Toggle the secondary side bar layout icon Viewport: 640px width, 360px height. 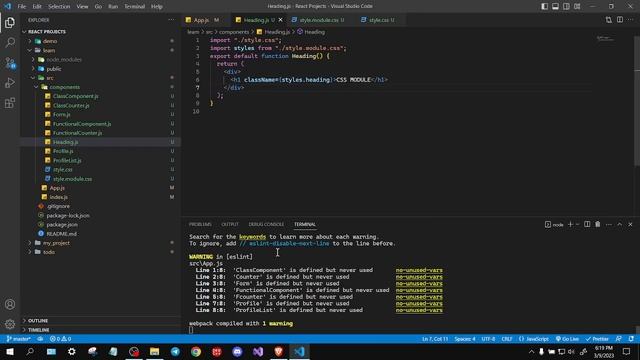[x=566, y=6]
